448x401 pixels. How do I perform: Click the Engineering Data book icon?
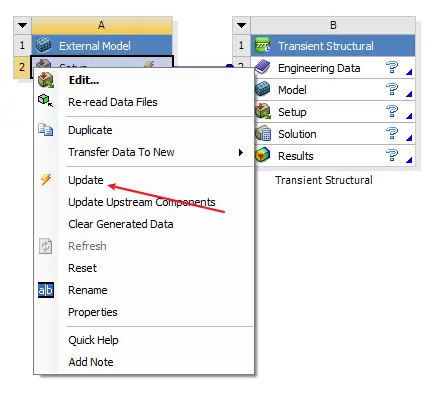[263, 67]
